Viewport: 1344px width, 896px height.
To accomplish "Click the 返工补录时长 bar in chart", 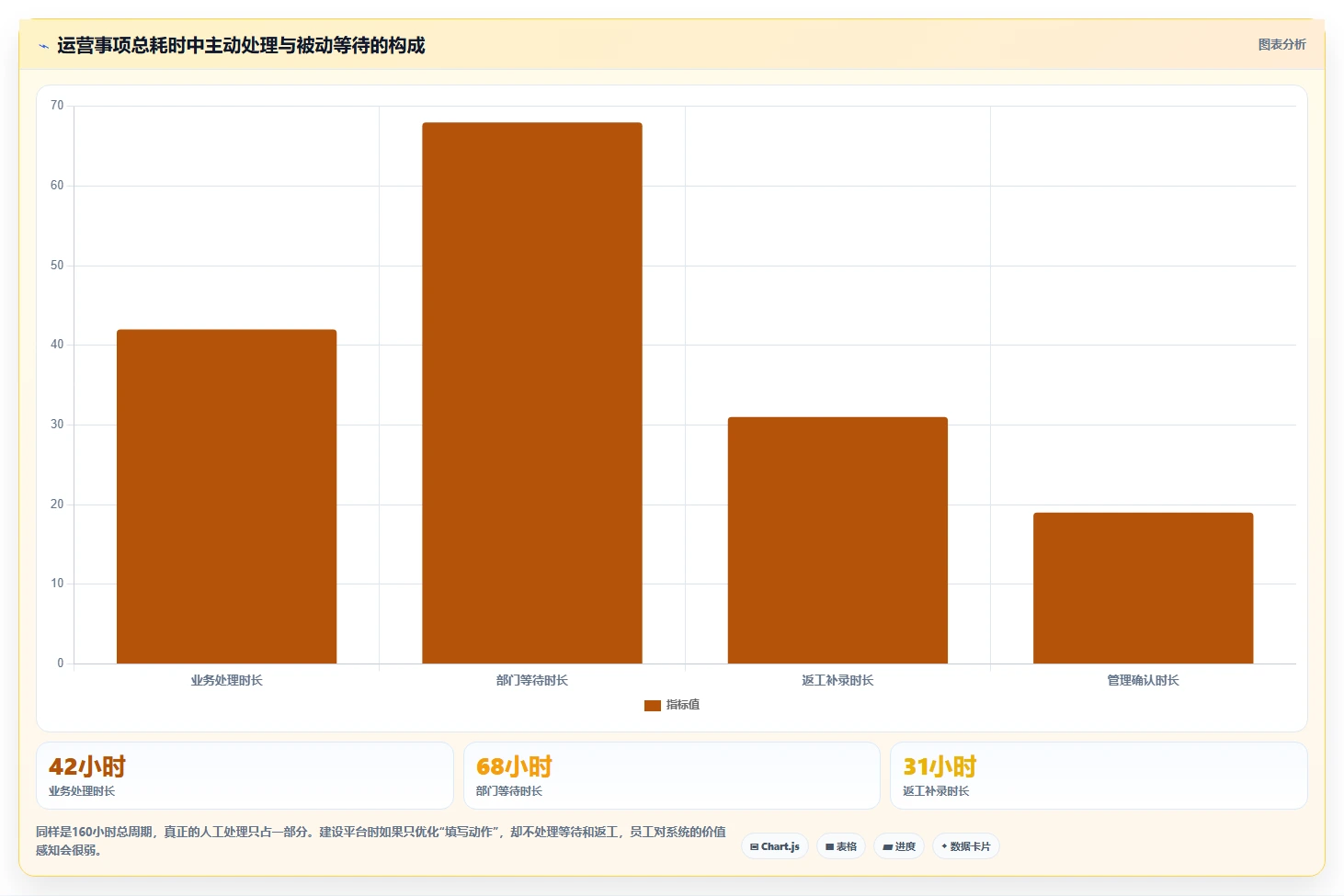I will click(837, 540).
